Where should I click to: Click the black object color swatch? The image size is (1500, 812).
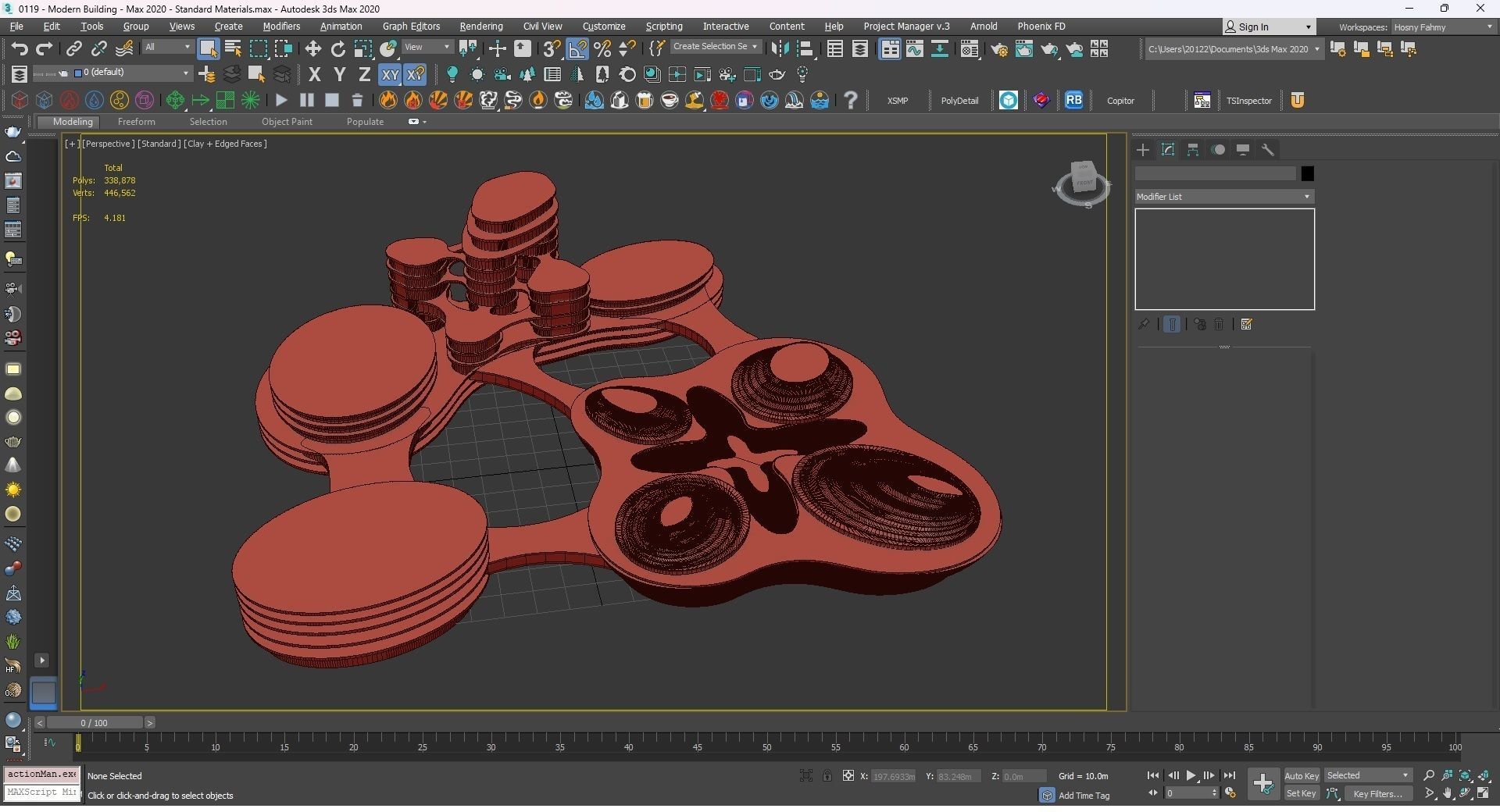pyautogui.click(x=1307, y=173)
